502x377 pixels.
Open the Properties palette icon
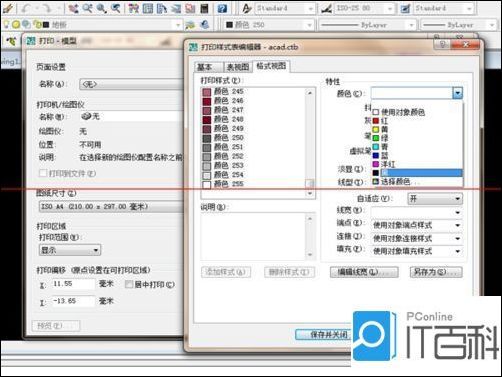[134, 8]
